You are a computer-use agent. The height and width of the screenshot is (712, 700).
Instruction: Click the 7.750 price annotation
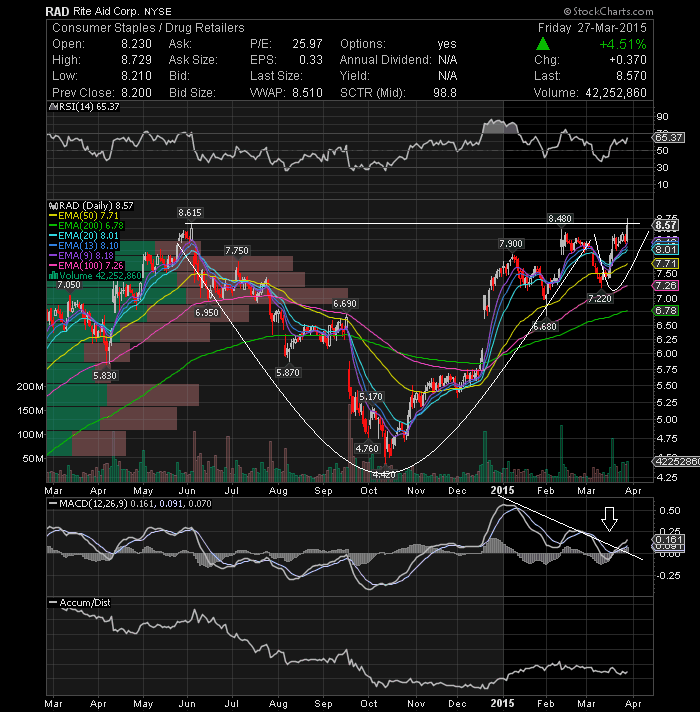237,251
